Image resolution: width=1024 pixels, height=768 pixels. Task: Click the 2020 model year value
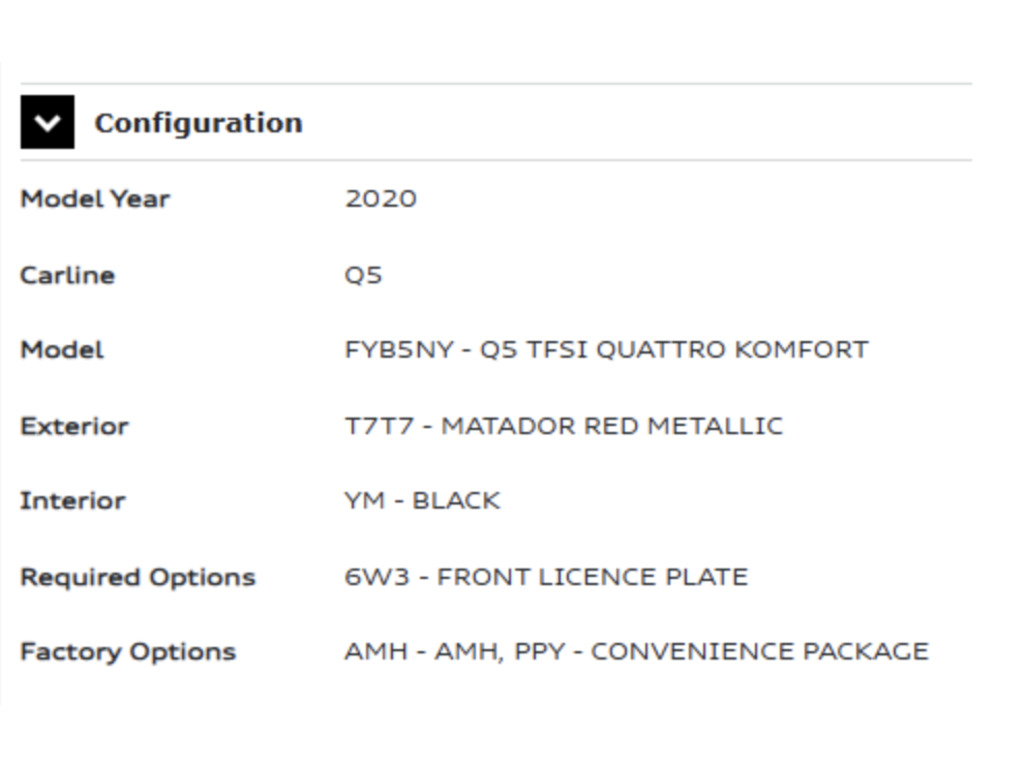[381, 199]
